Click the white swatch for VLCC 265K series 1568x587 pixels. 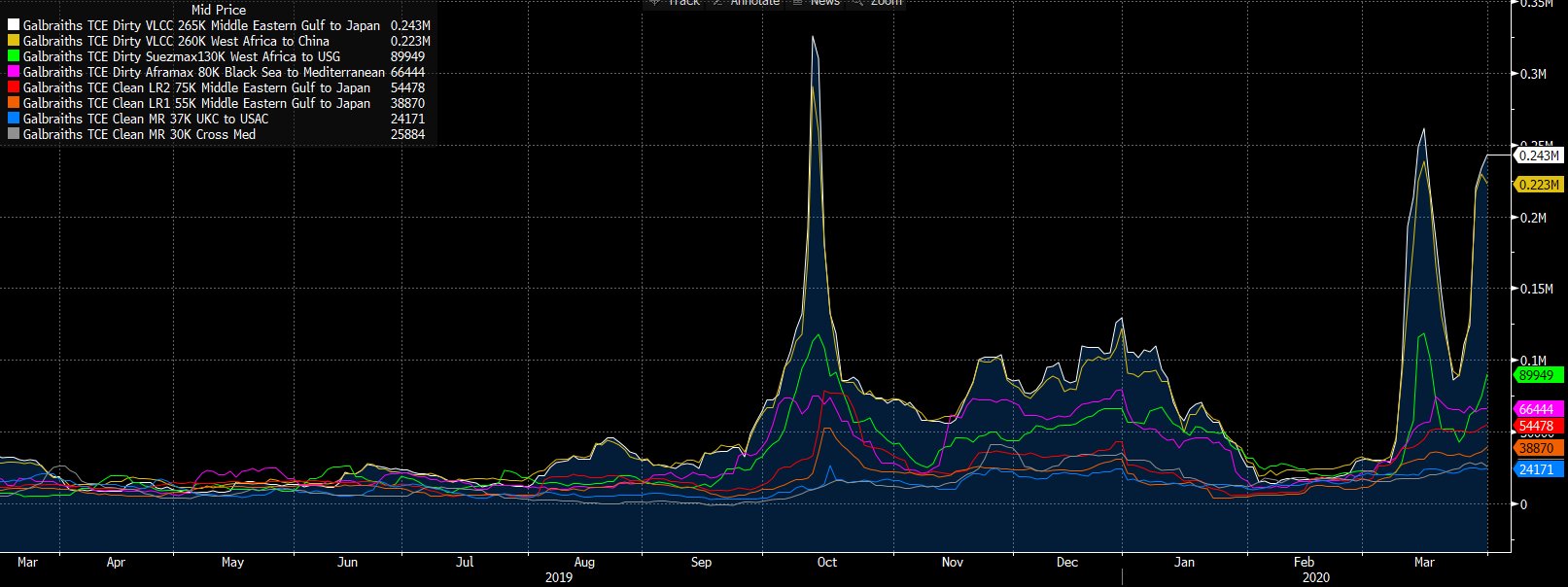click(14, 26)
